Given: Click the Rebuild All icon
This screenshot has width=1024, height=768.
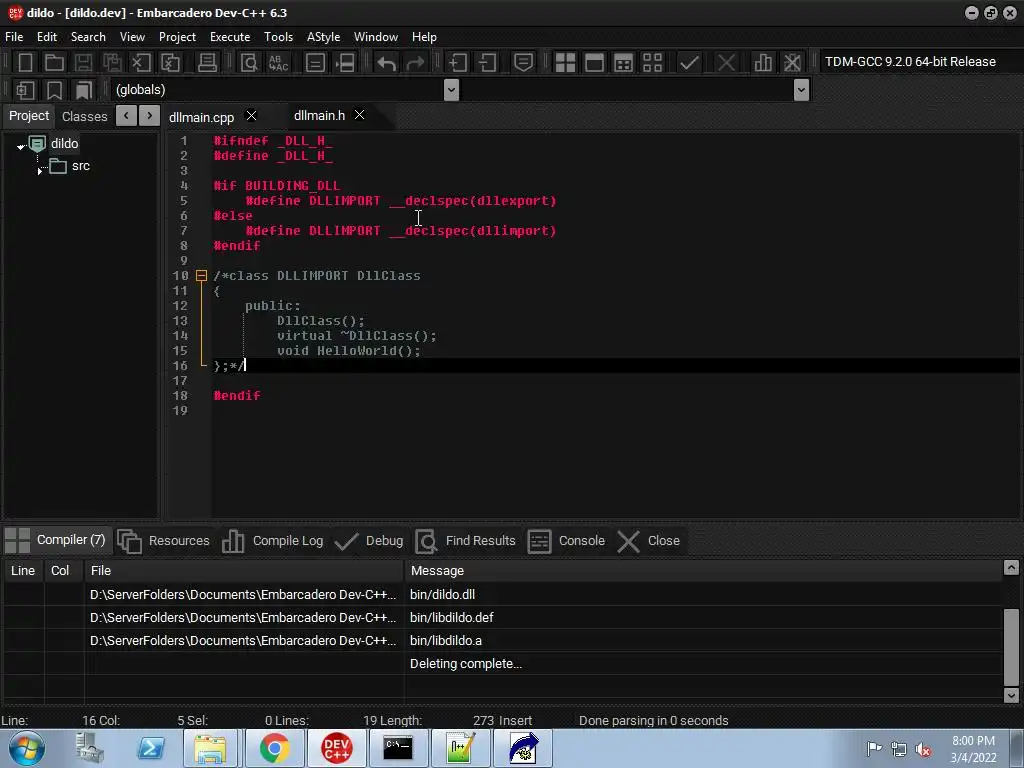Looking at the screenshot, I should pyautogui.click(x=652, y=63).
